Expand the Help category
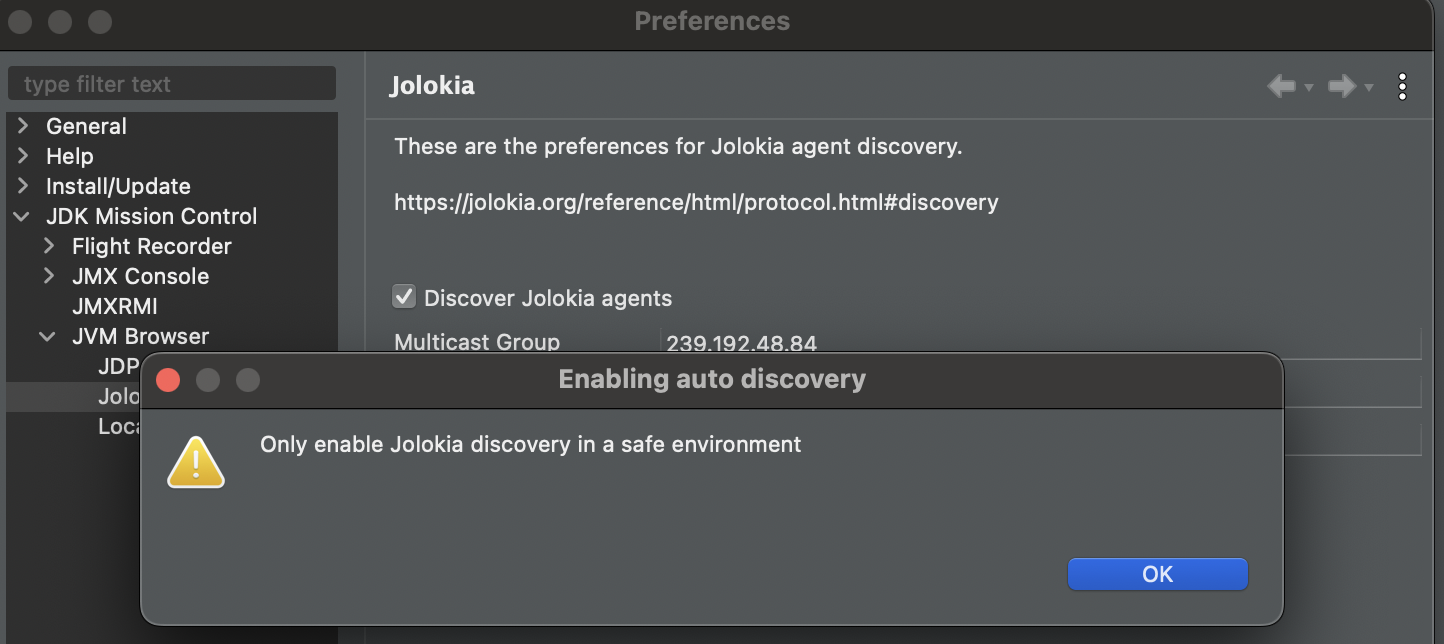This screenshot has height=644, width=1444. 23,156
